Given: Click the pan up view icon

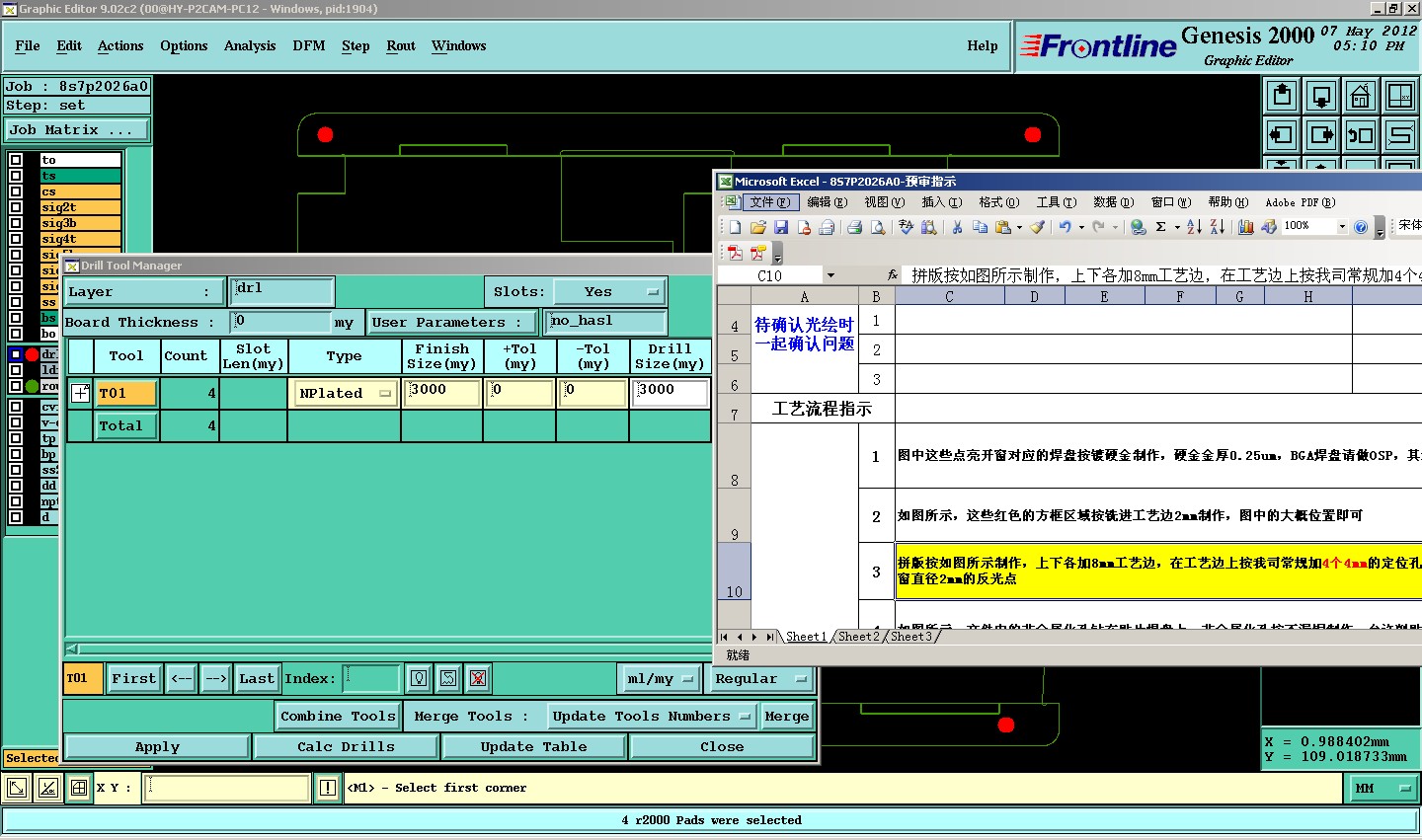Looking at the screenshot, I should click(x=1282, y=96).
